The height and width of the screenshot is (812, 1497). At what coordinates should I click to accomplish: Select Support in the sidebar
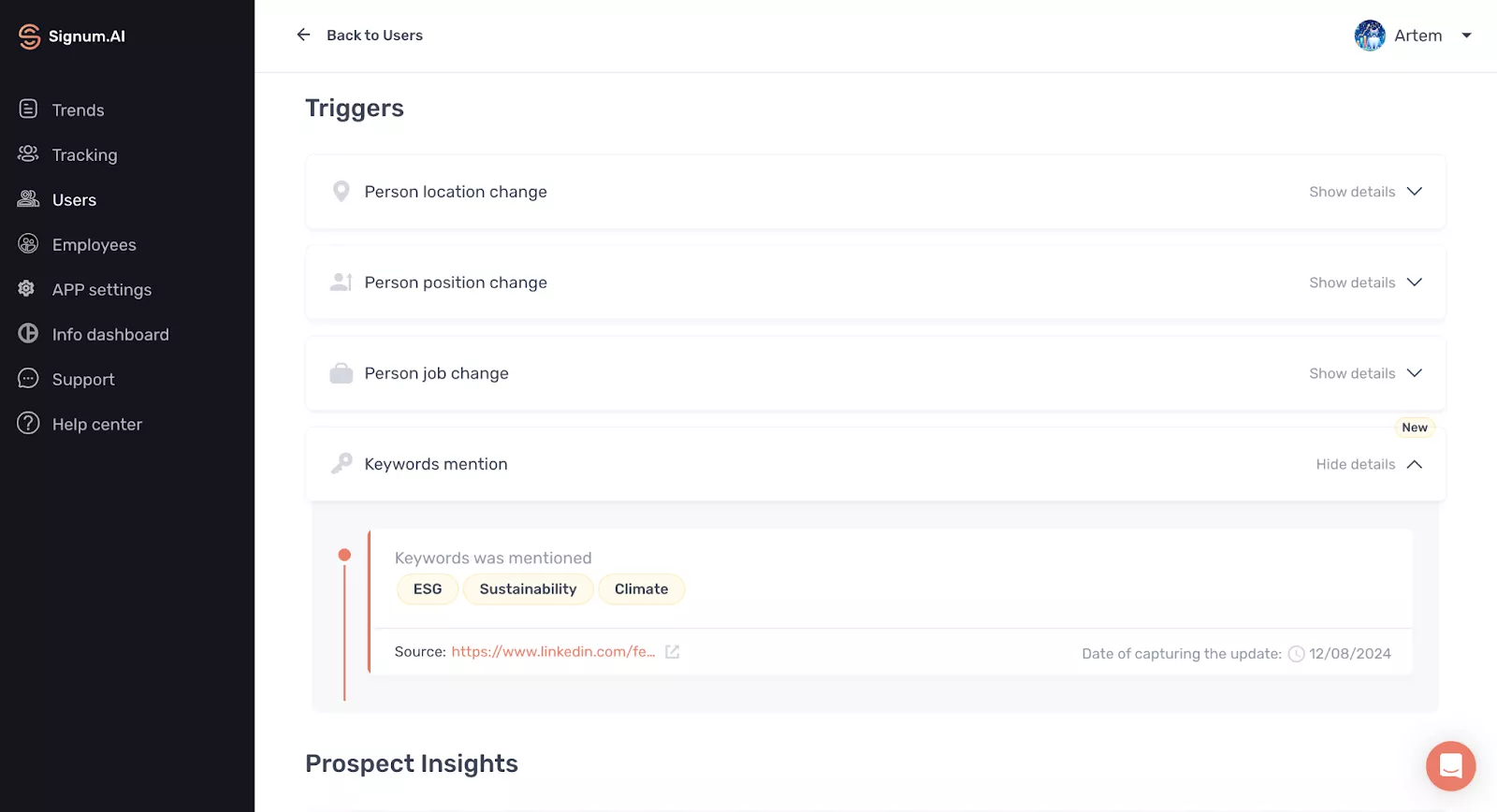(x=83, y=380)
